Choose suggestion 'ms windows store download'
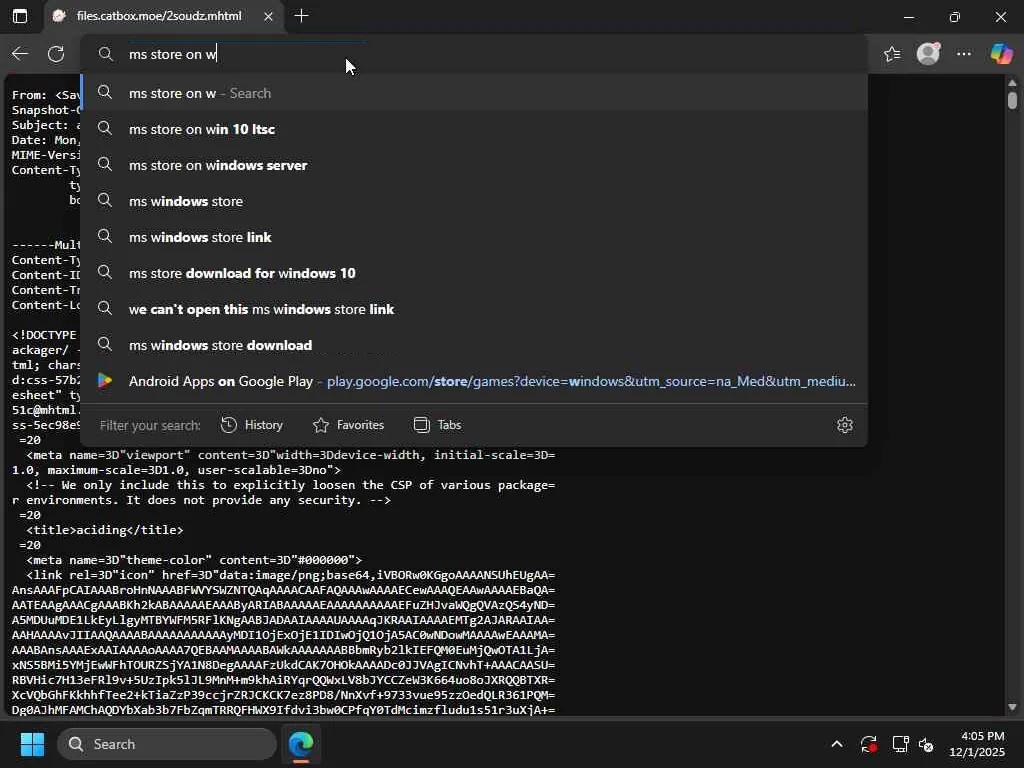Viewport: 1024px width, 768px height. point(474,345)
